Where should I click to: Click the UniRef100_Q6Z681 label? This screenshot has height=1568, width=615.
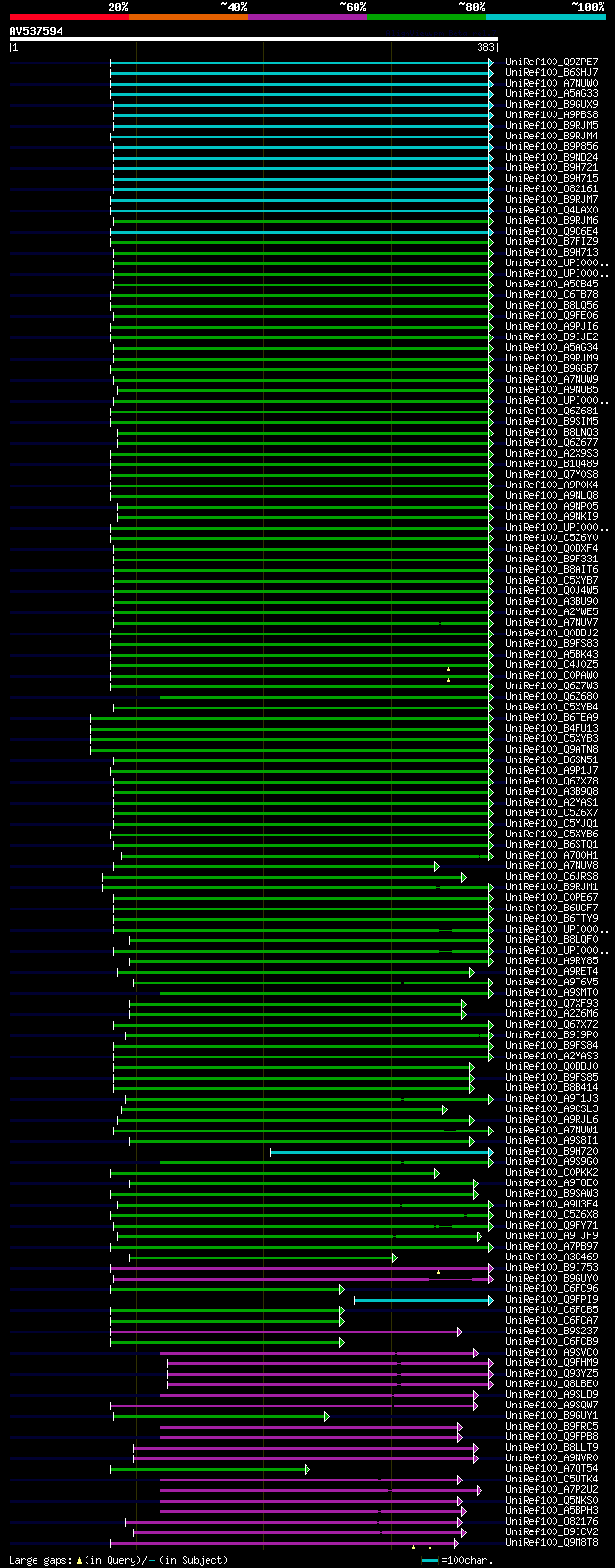[x=552, y=411]
